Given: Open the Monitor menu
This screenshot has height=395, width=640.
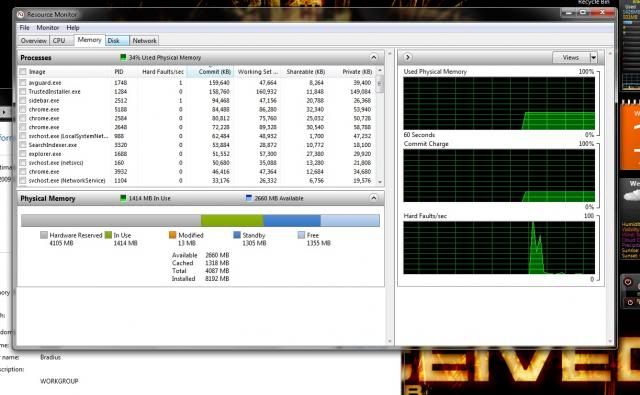Looking at the screenshot, I should (x=48, y=28).
